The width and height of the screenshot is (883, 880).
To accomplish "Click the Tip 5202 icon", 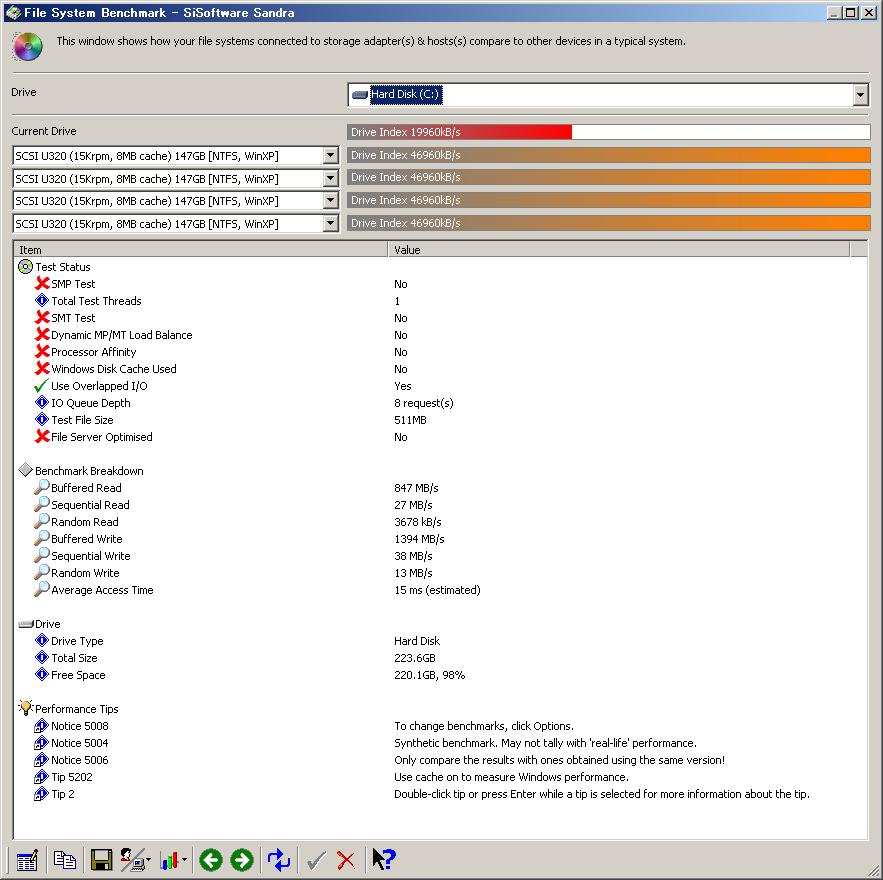I will pyautogui.click(x=42, y=777).
